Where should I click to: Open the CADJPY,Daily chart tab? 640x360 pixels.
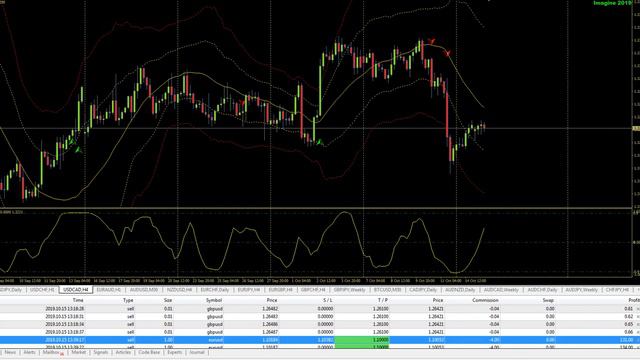423,290
